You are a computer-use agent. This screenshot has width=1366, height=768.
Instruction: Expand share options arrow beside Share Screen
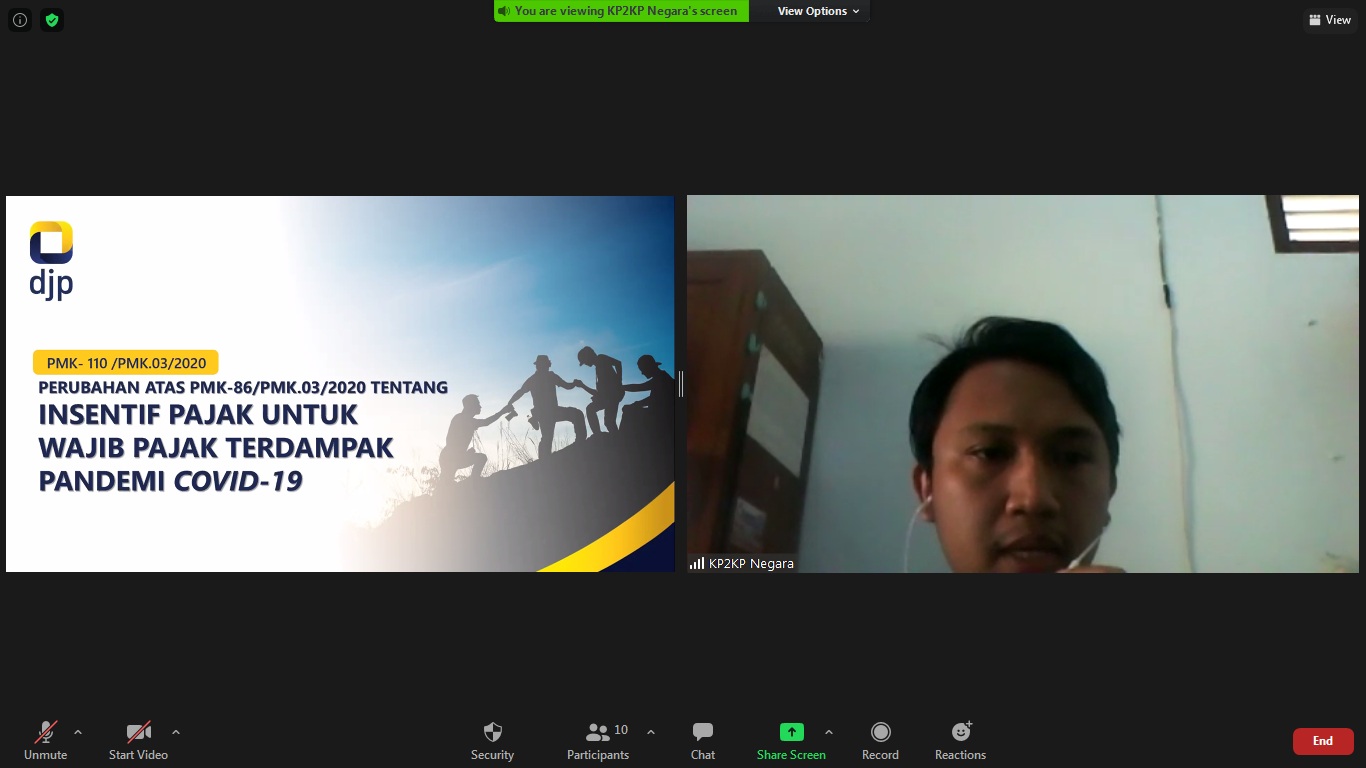(828, 732)
